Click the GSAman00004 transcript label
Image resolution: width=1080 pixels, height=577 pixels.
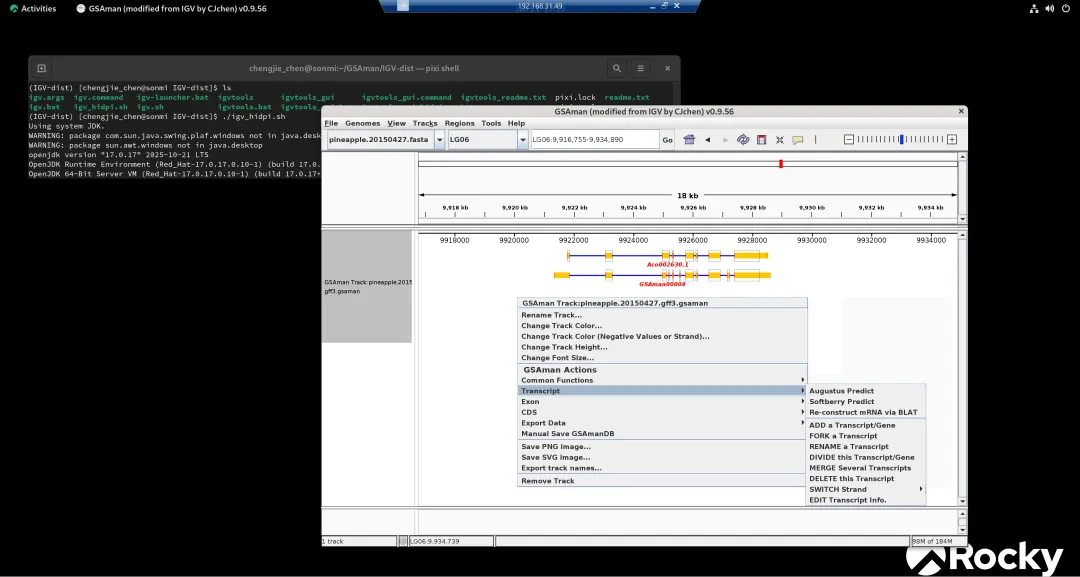[662, 284]
